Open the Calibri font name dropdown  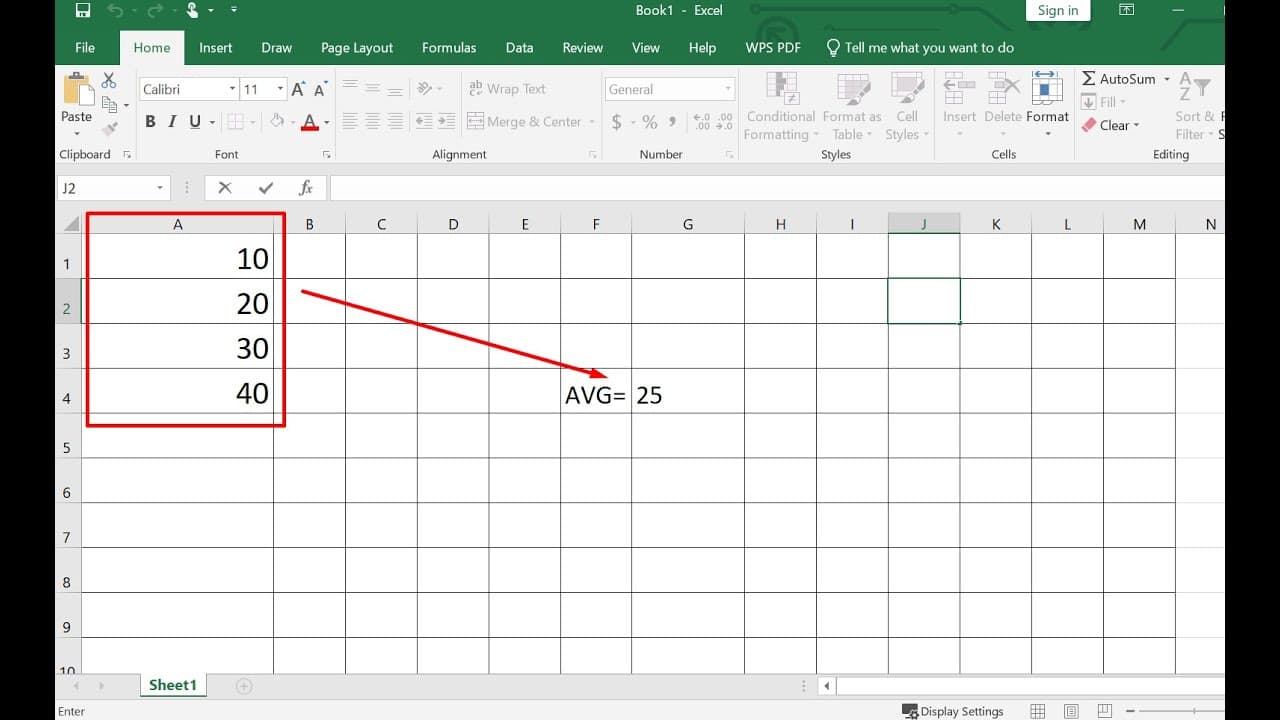point(232,89)
